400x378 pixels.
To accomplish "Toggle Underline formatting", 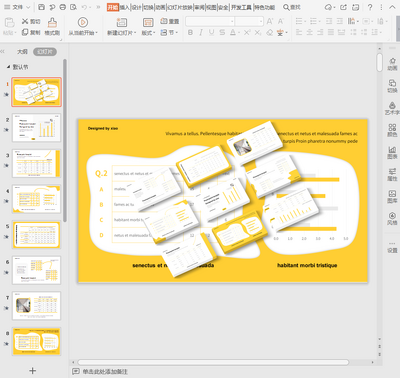I will [x=211, y=32].
